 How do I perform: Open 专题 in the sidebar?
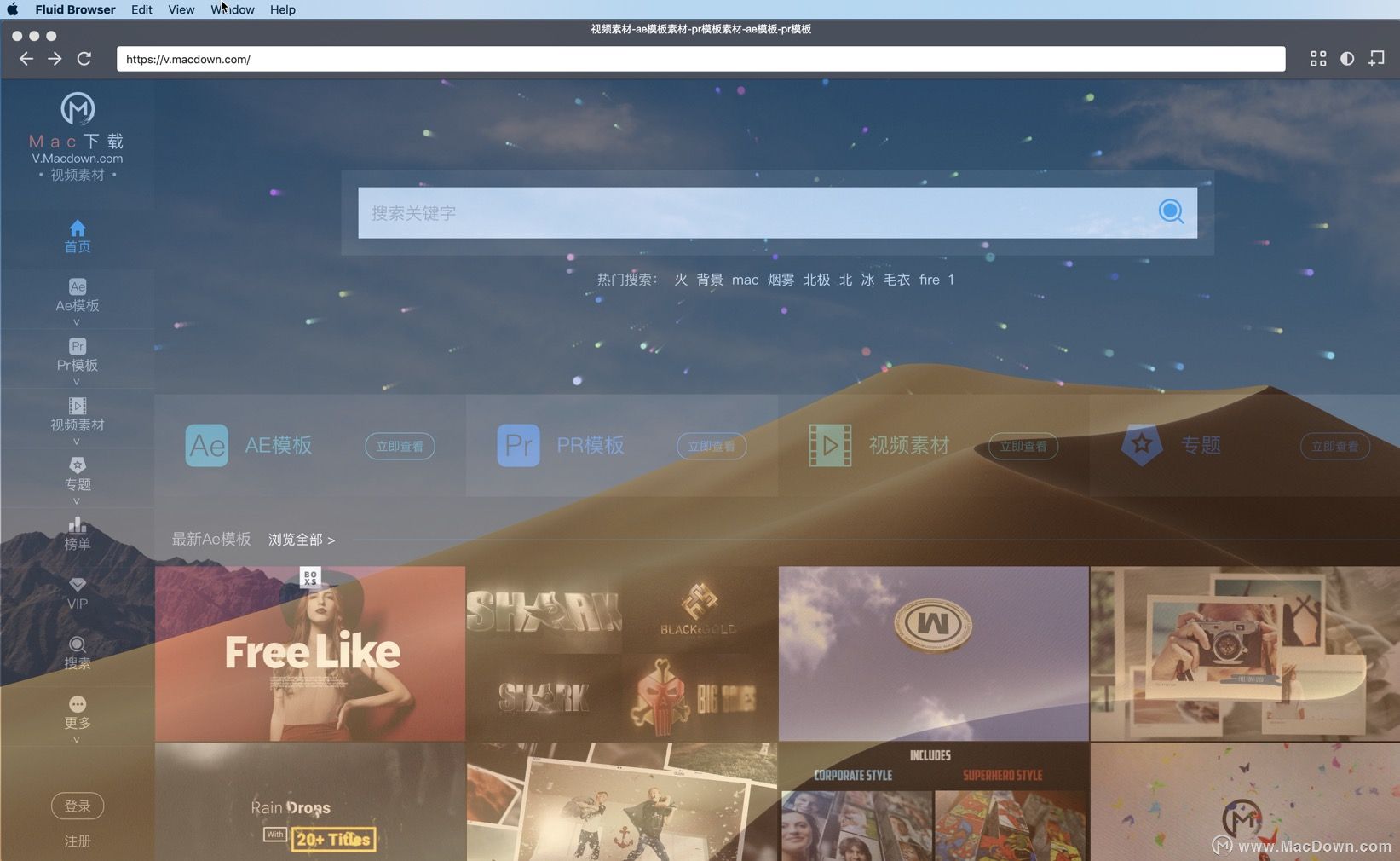point(78,475)
